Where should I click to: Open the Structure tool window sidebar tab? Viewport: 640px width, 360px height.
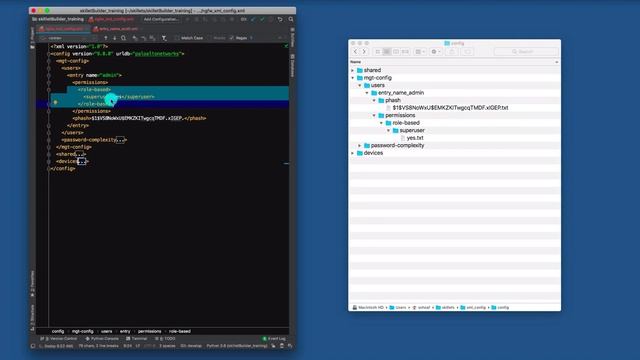click(x=32, y=317)
